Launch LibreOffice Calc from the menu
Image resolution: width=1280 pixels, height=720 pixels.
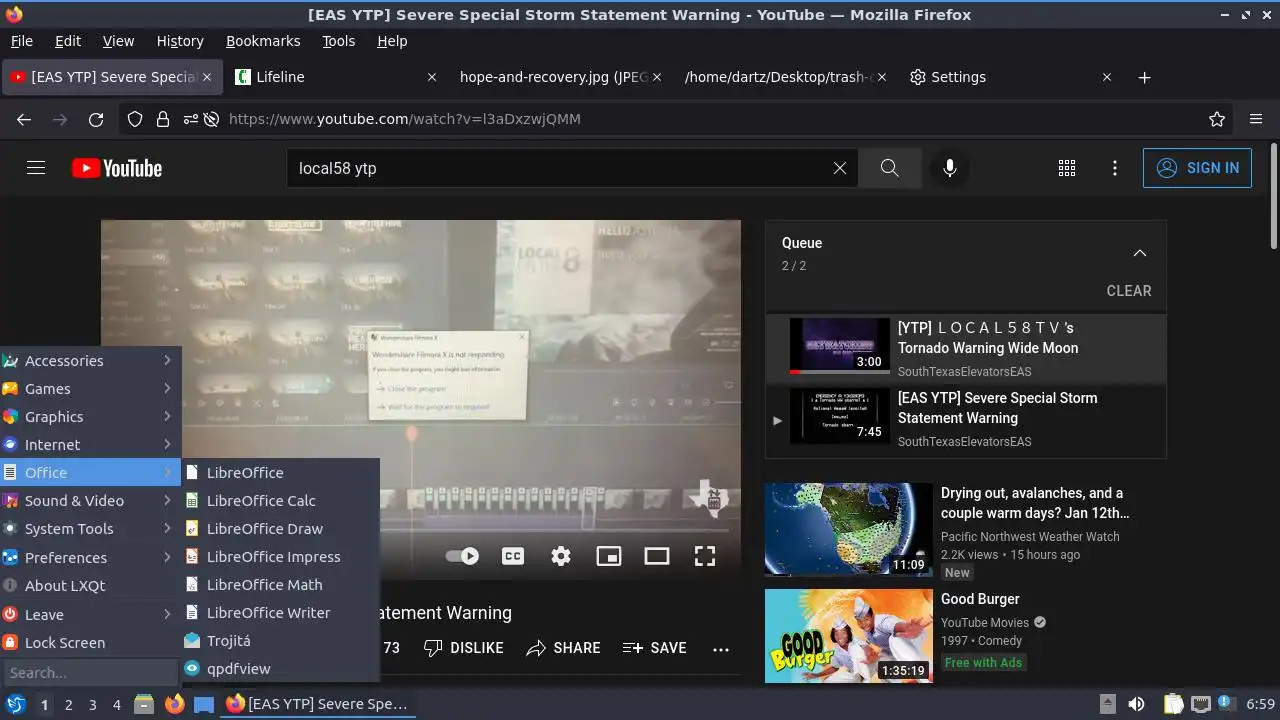[280, 500]
